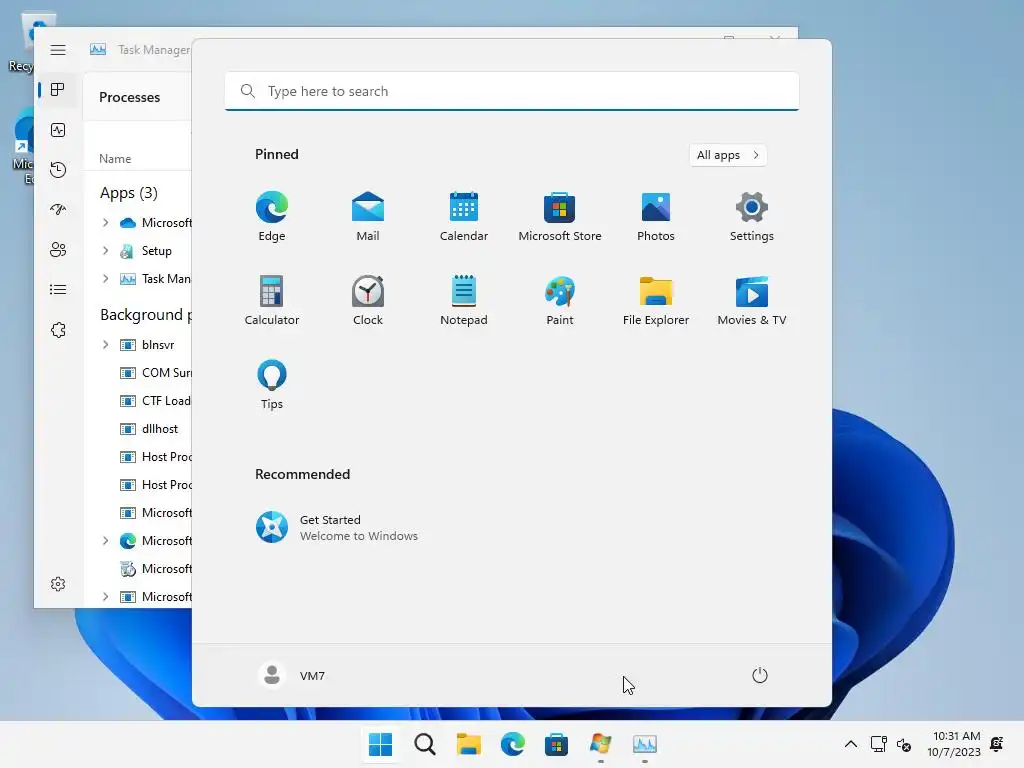The image size is (1024, 768).
Task: Switch to Performance page in Task Manager
Action: click(x=58, y=130)
